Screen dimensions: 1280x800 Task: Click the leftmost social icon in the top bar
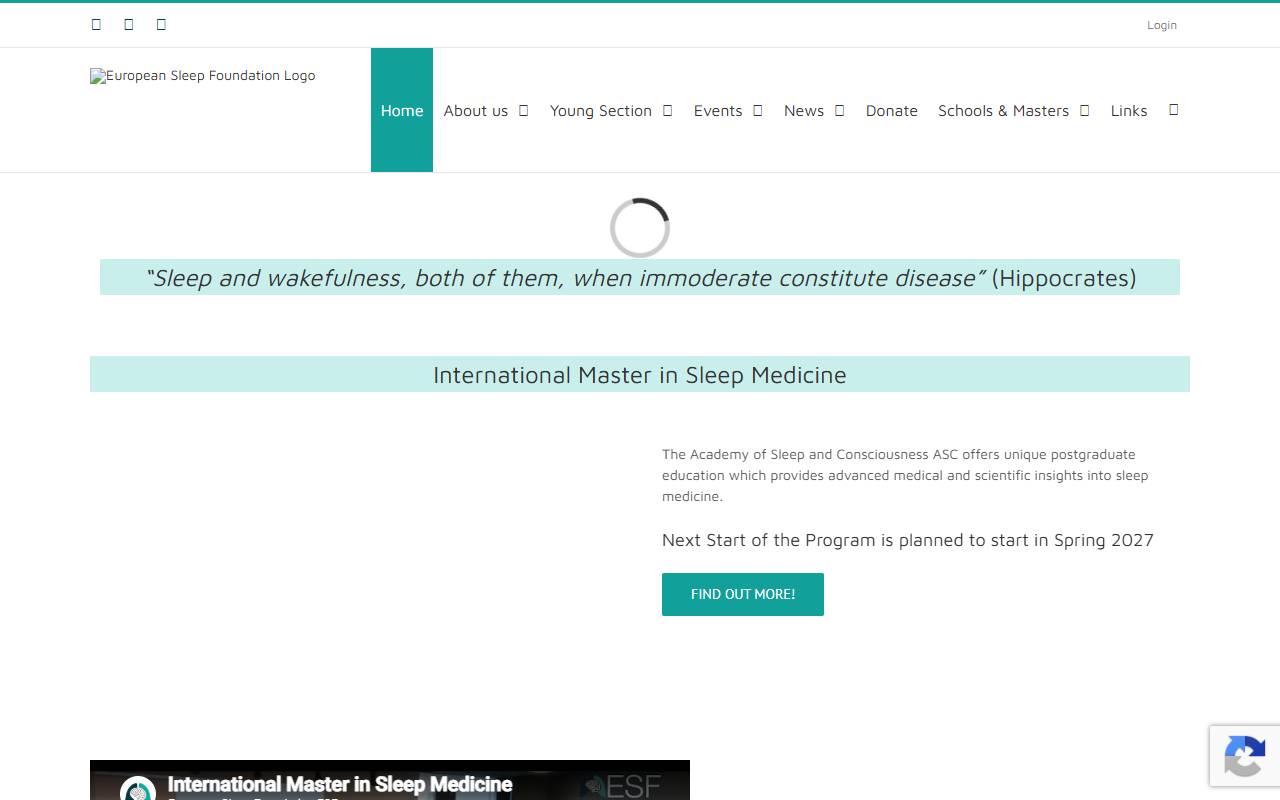click(x=96, y=24)
